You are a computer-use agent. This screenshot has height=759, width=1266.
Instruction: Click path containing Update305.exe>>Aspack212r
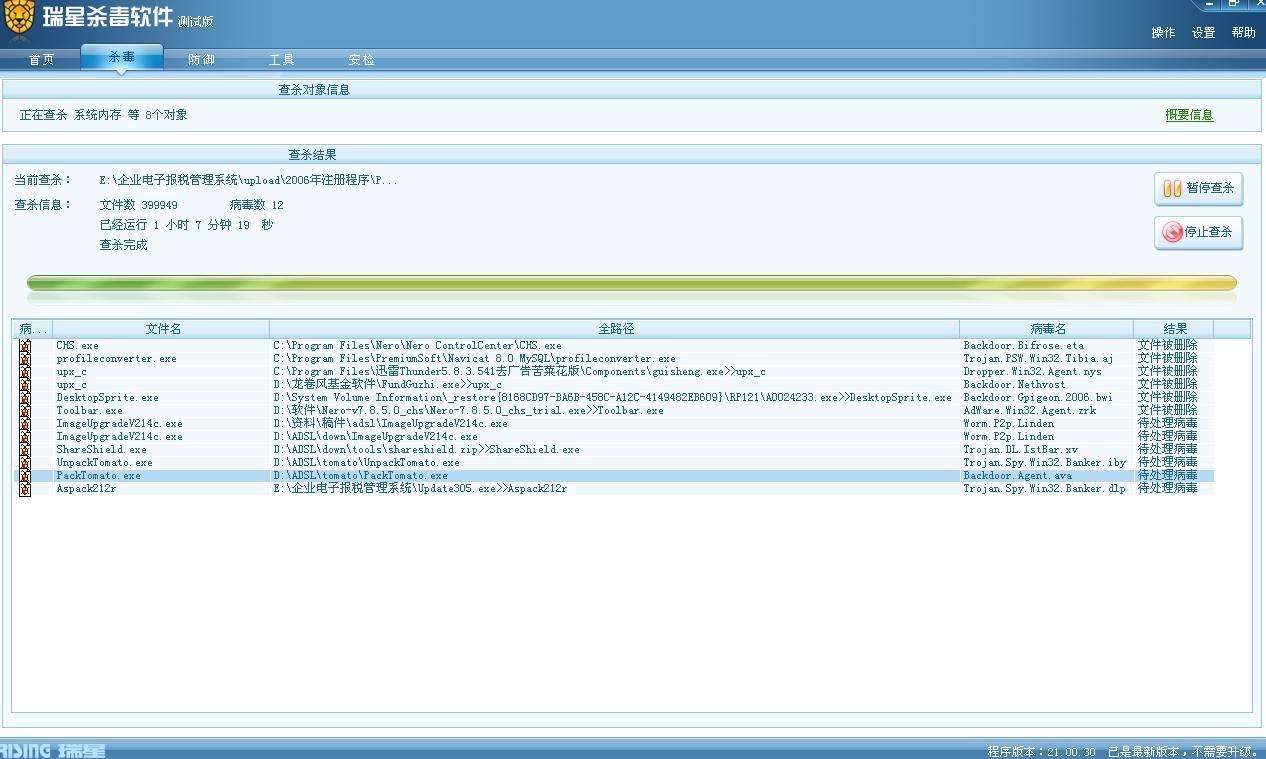click(x=420, y=489)
